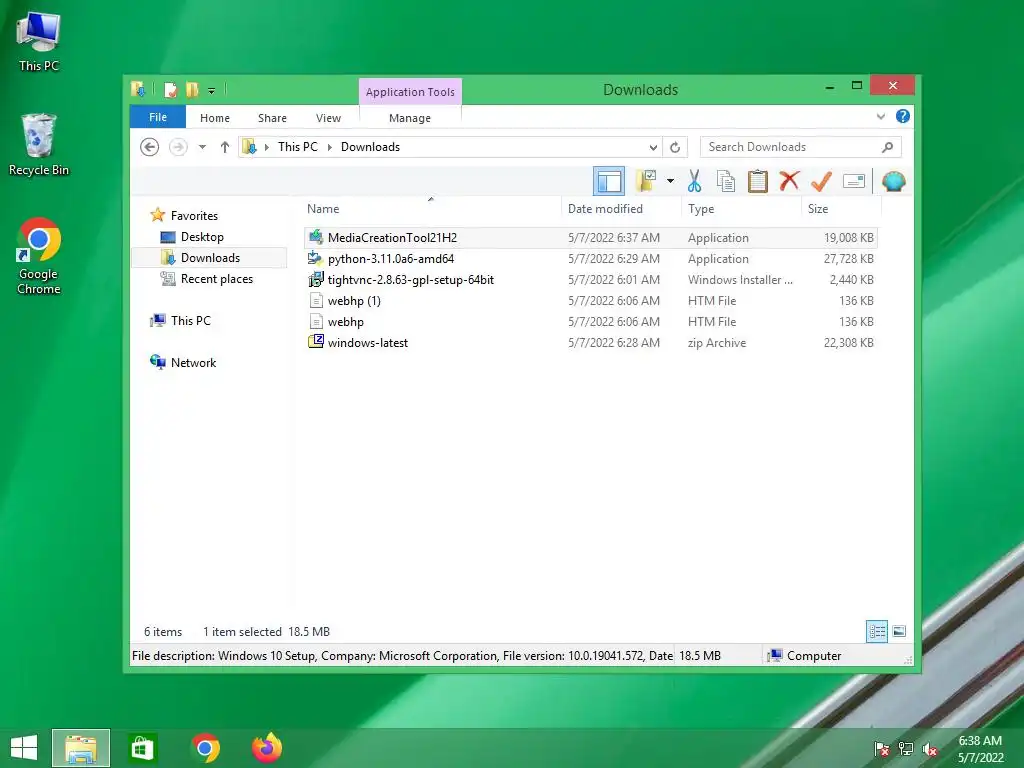The height and width of the screenshot is (768, 1024).
Task: Expand the arrow after This PC in the breadcrumb
Action: click(330, 147)
